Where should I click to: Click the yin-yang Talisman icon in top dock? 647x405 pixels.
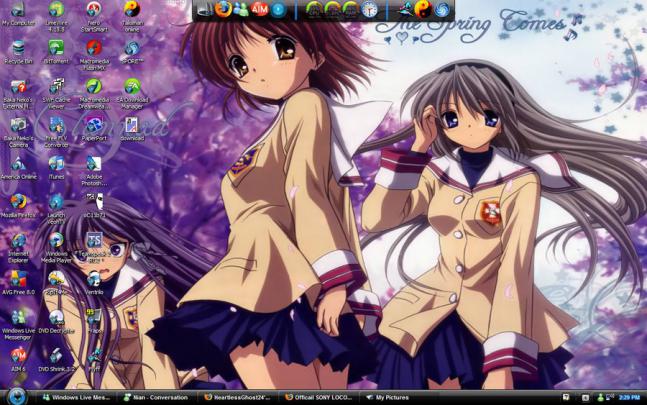tap(423, 9)
